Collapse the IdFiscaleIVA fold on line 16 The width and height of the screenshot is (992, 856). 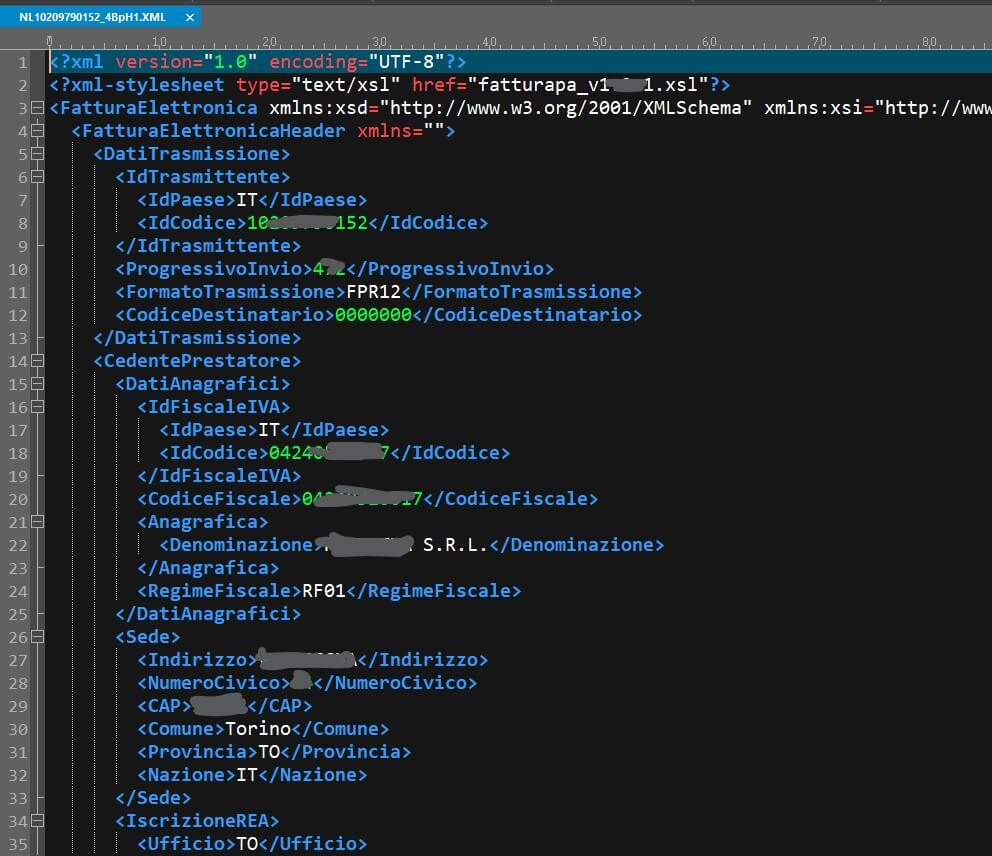click(38, 407)
